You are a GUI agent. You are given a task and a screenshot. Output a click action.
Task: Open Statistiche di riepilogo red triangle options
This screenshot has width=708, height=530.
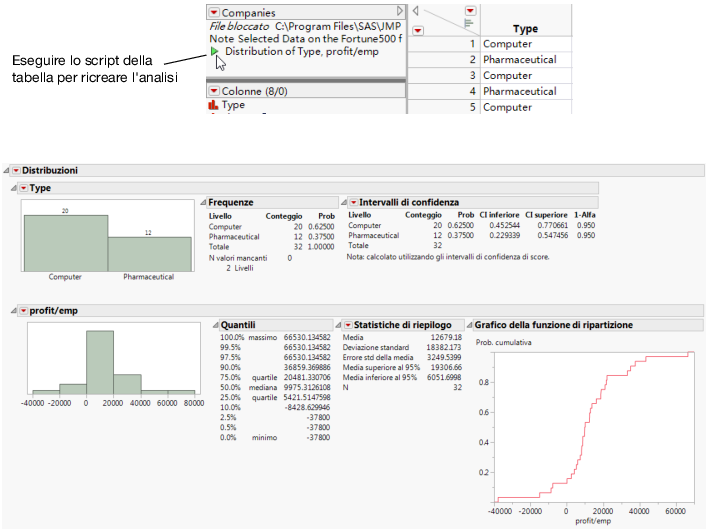tap(349, 326)
